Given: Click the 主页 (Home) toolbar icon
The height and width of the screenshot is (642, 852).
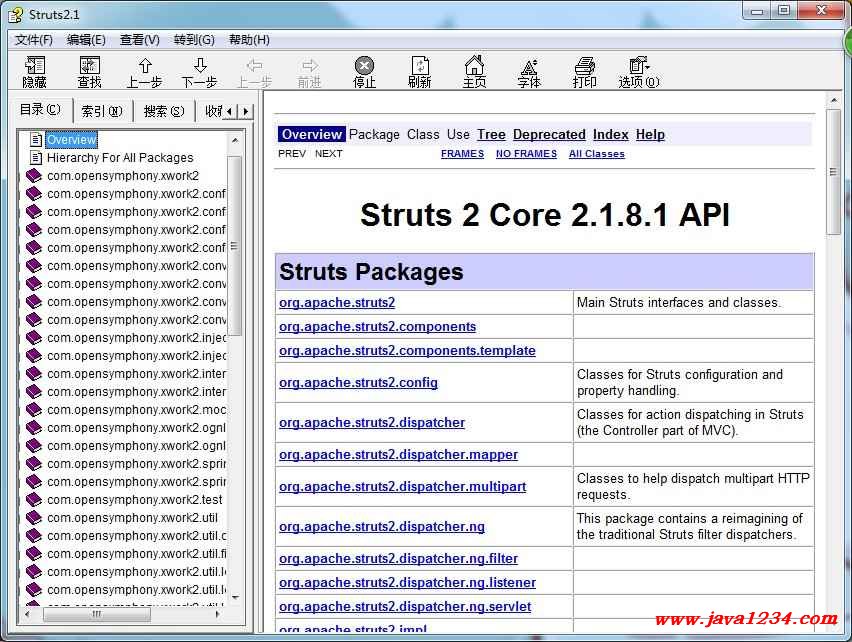Looking at the screenshot, I should coord(474,66).
